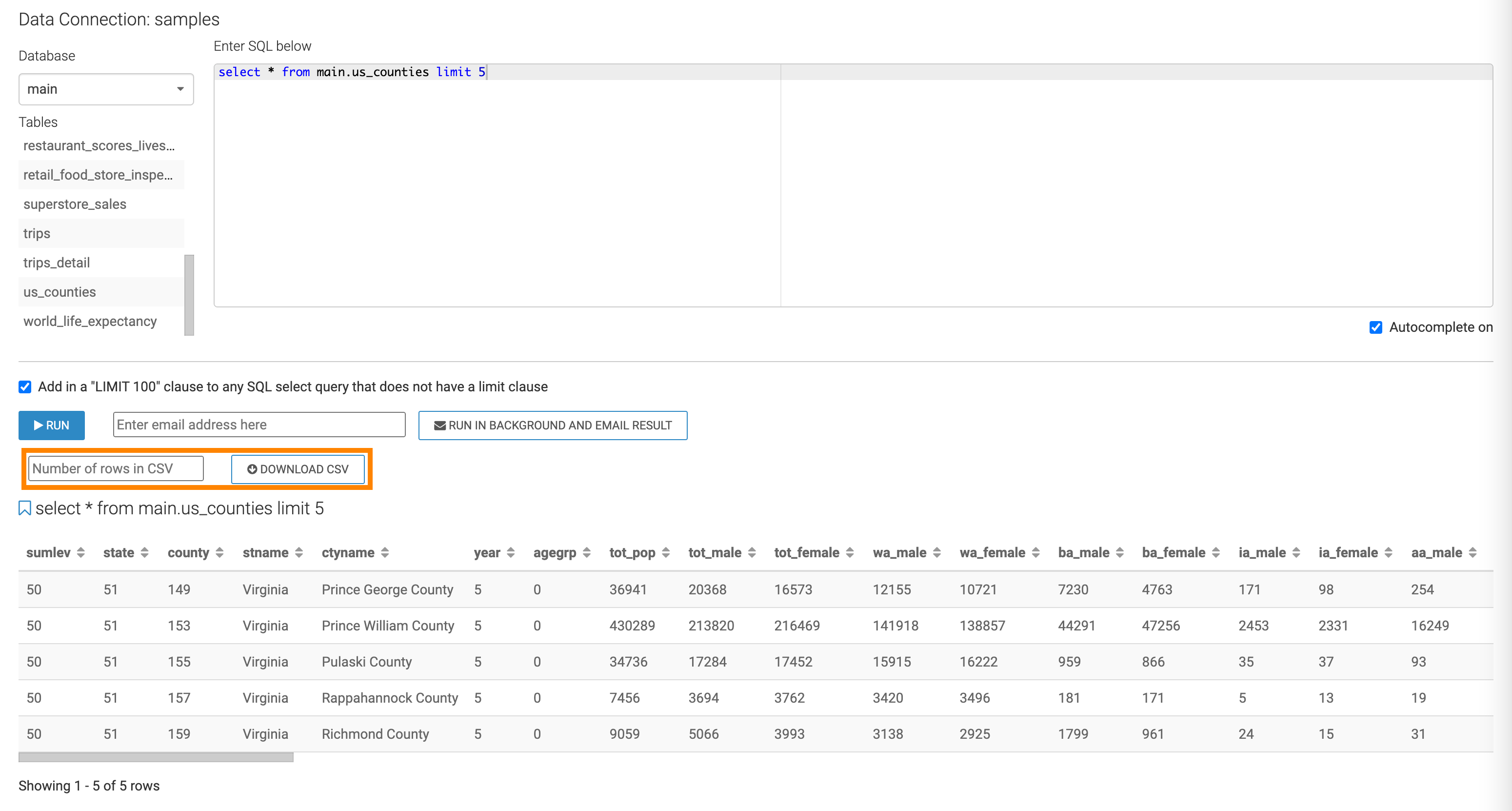Click the sort arrows on wa_female column

click(1035, 552)
